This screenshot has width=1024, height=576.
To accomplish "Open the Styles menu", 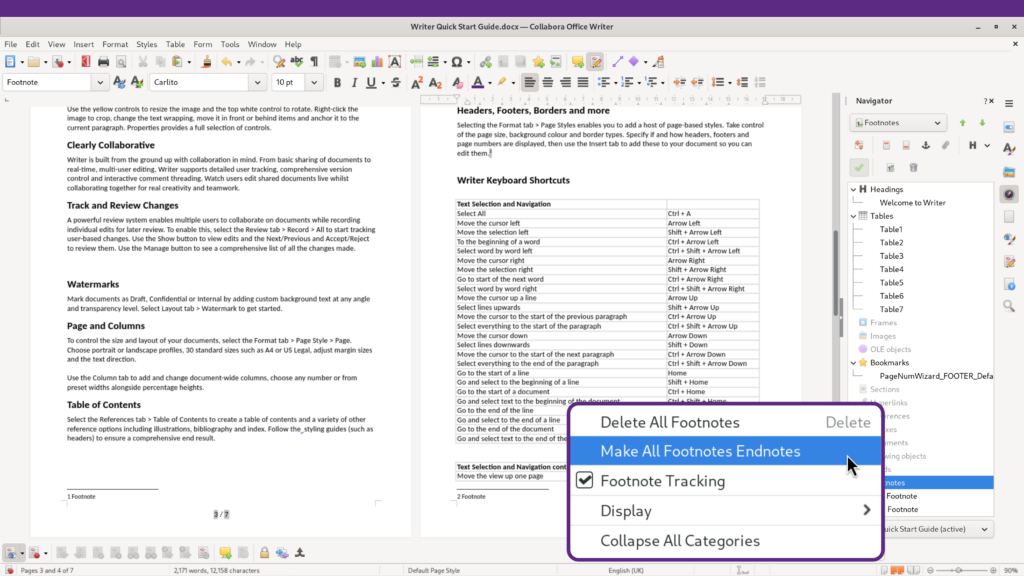I will [146, 44].
